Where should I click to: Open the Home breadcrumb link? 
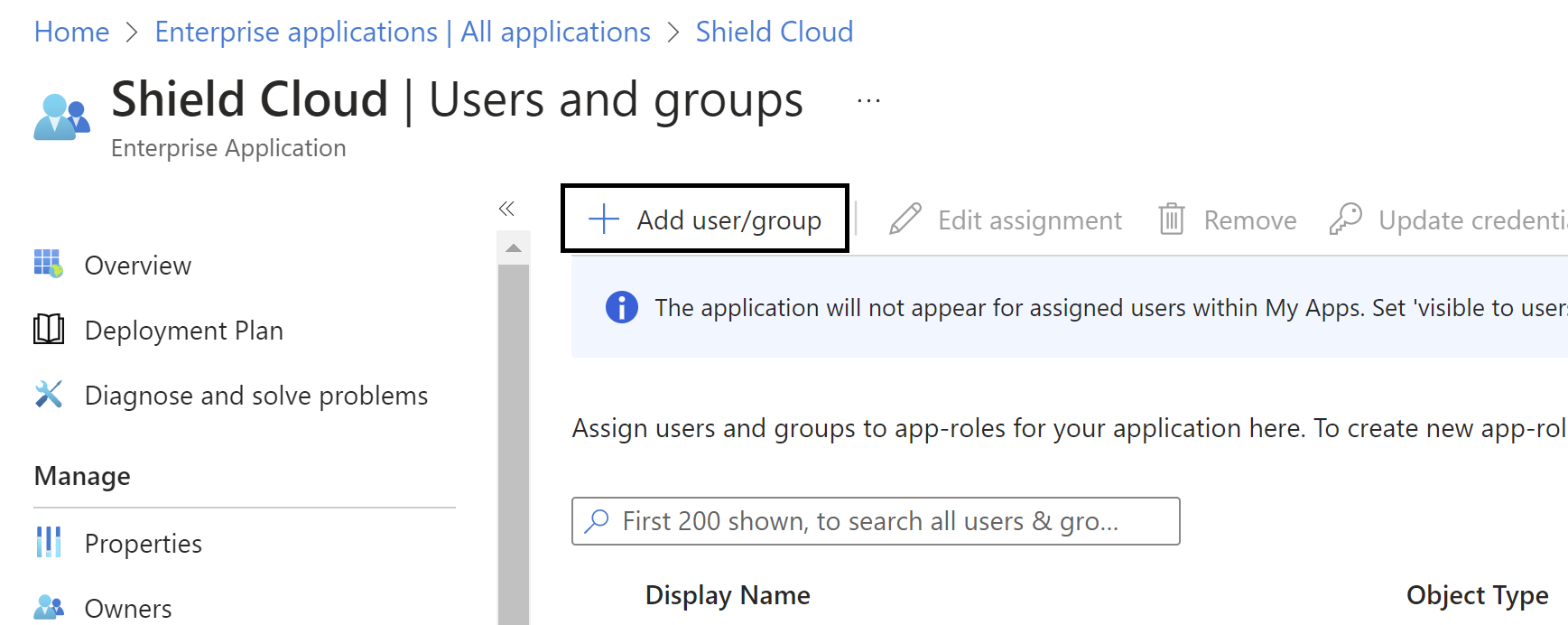tap(71, 32)
